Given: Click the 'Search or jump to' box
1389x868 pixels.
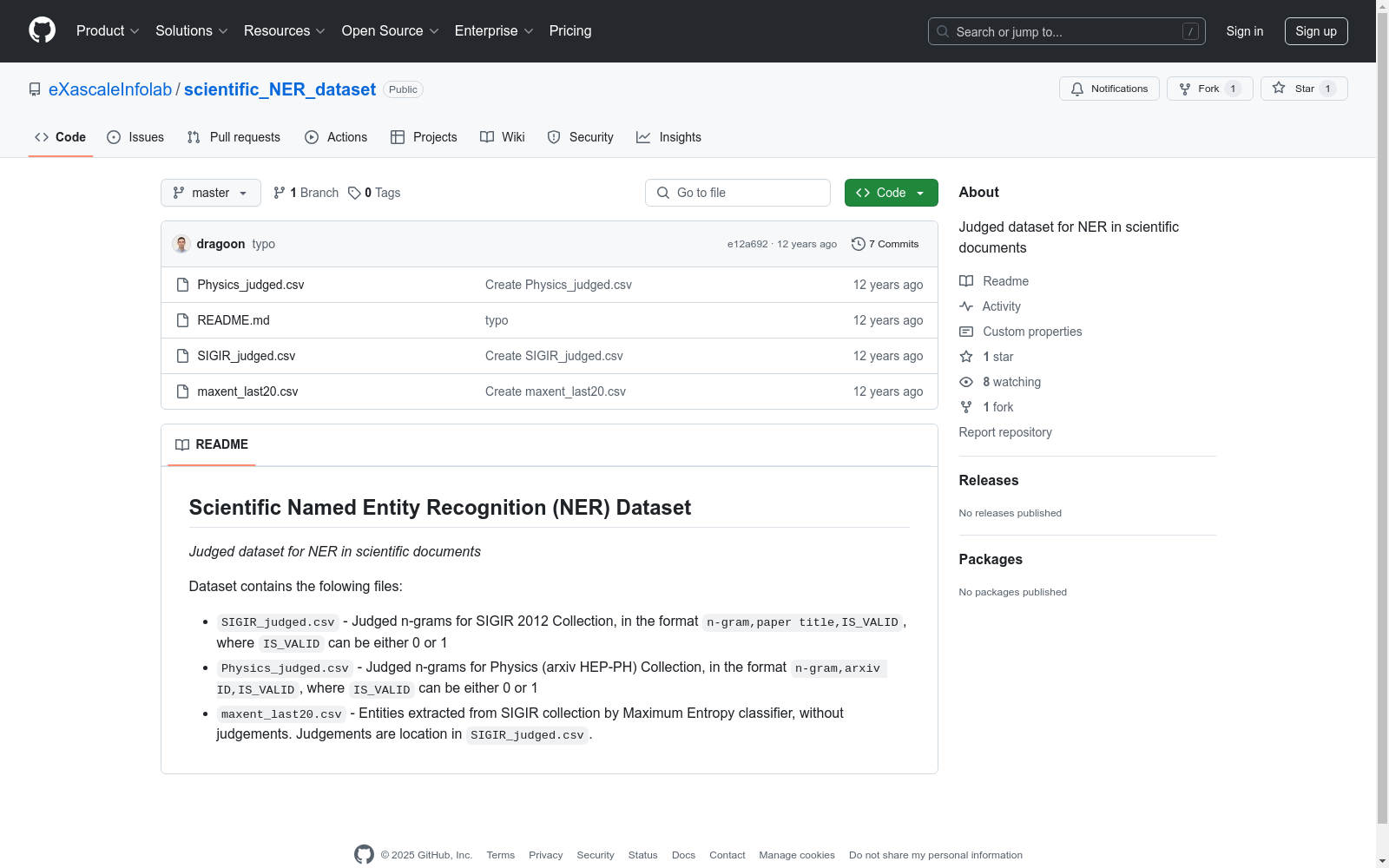Looking at the screenshot, I should coord(1067,31).
